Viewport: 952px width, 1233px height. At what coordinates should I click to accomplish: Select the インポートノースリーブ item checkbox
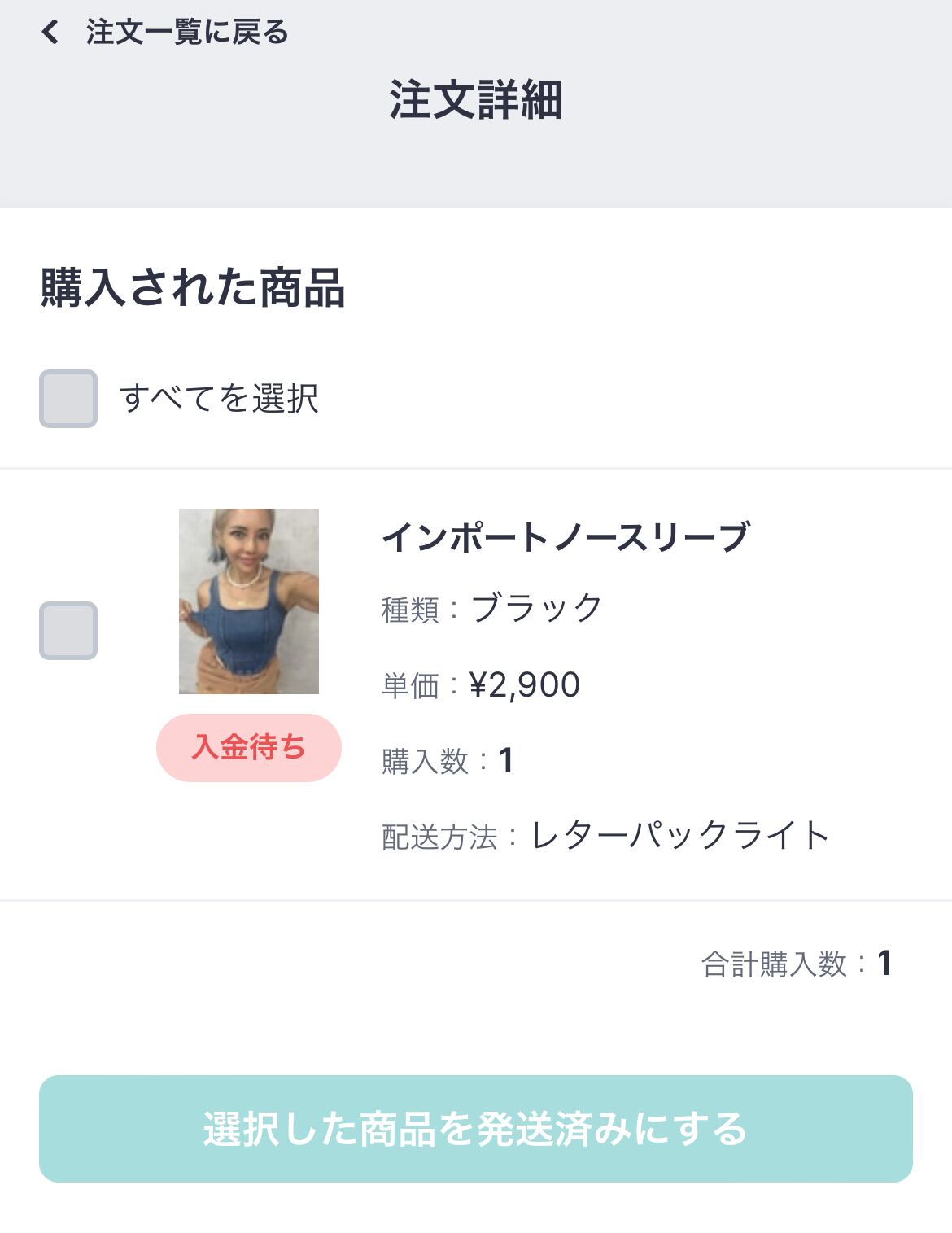[68, 631]
